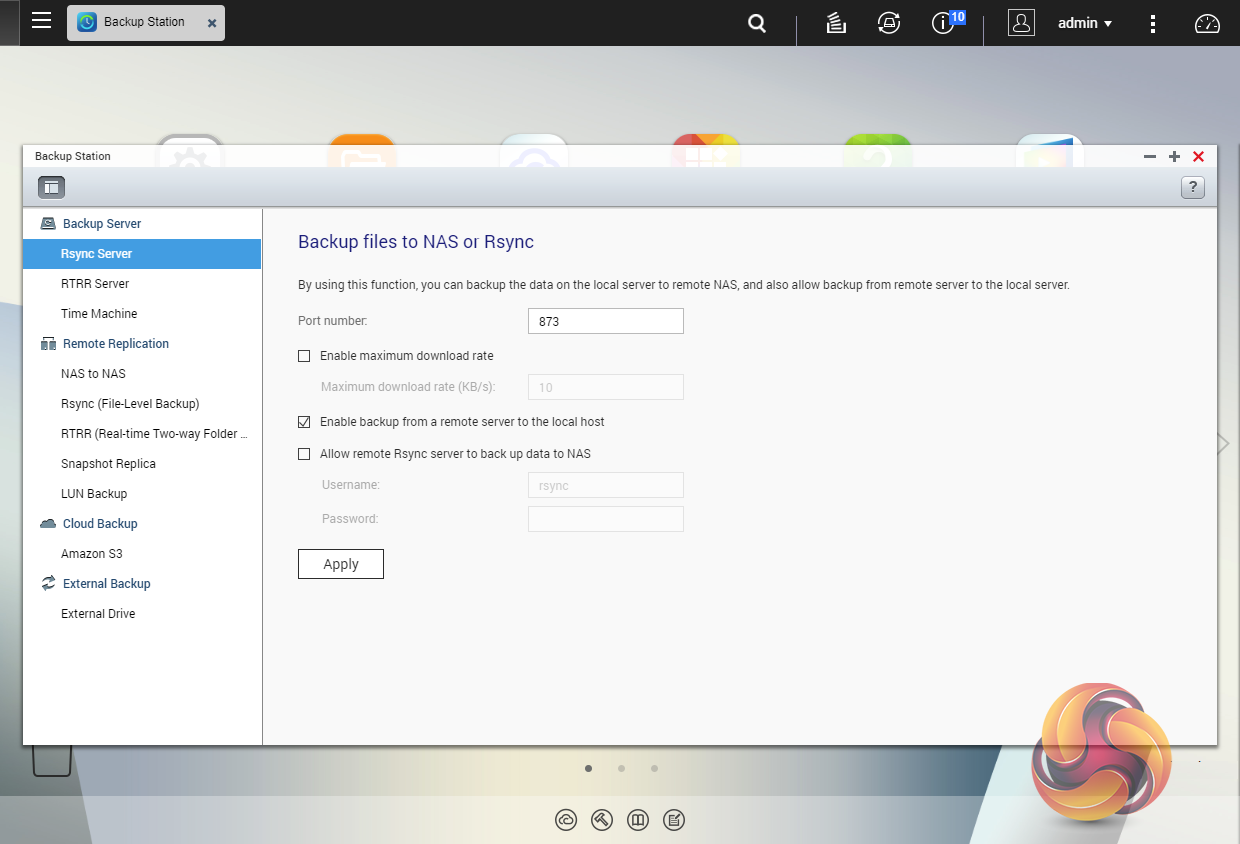Screen dimensions: 1240x844
Task: Click the Username rsync field
Action: [x=606, y=485]
